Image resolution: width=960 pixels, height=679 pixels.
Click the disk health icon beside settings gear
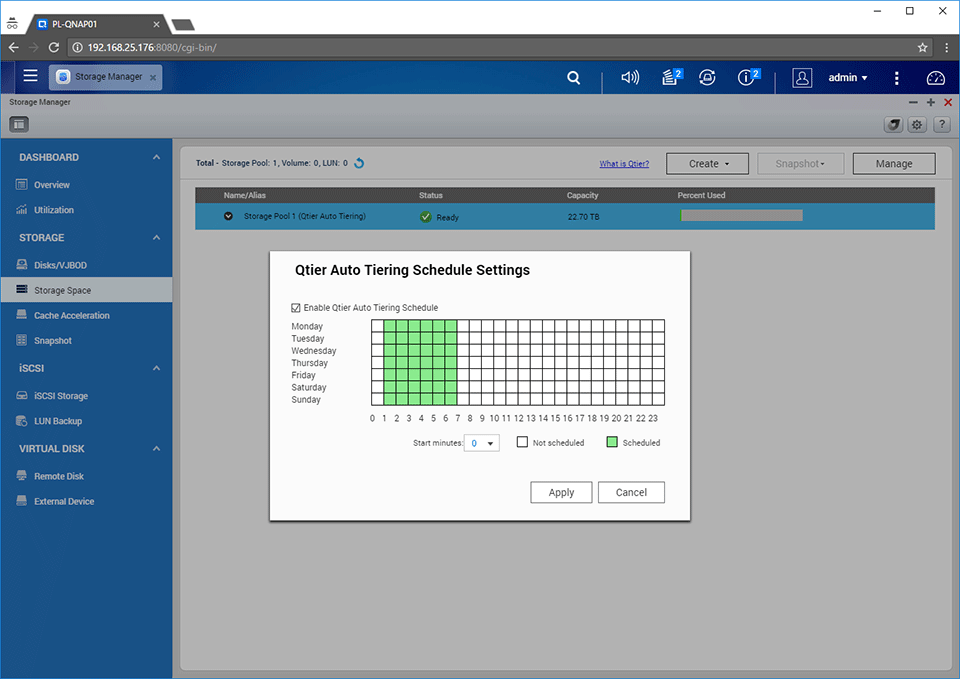[893, 125]
